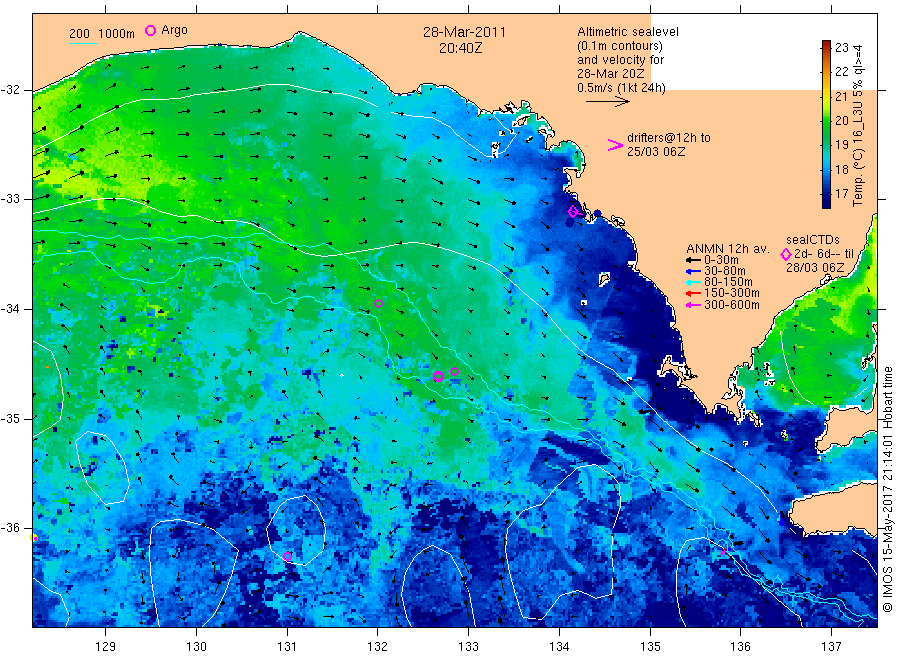
Task: Click the '28/03 06Z' sealCTDs date
Action: click(814, 268)
